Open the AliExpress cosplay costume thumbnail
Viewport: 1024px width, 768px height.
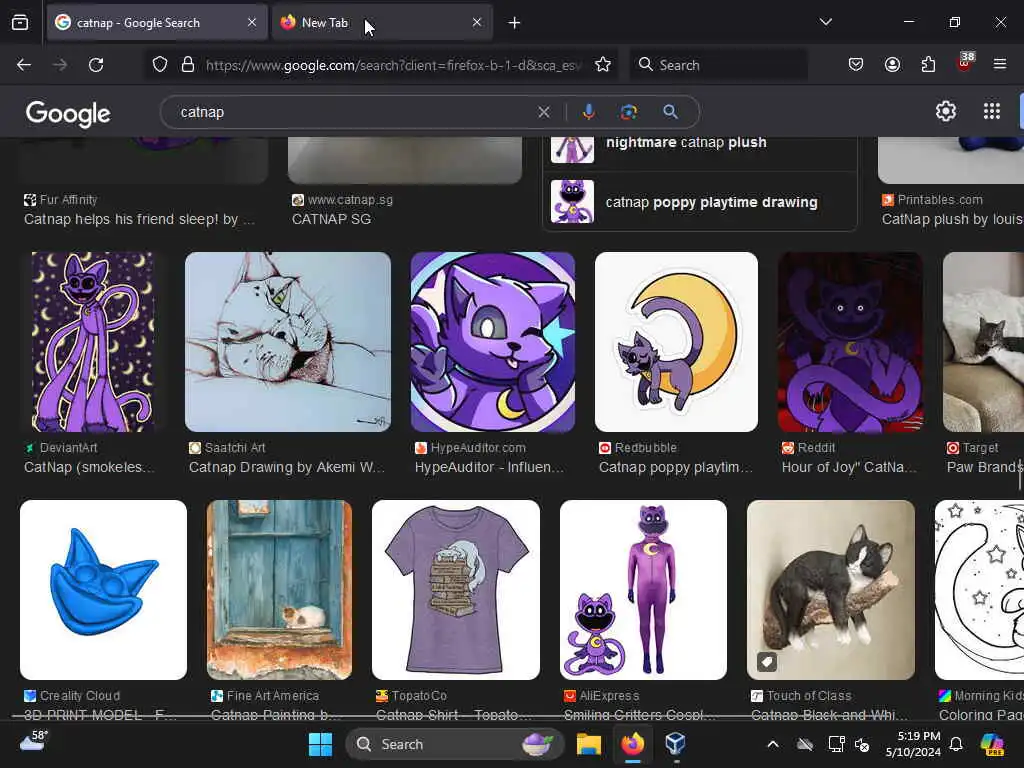point(643,590)
